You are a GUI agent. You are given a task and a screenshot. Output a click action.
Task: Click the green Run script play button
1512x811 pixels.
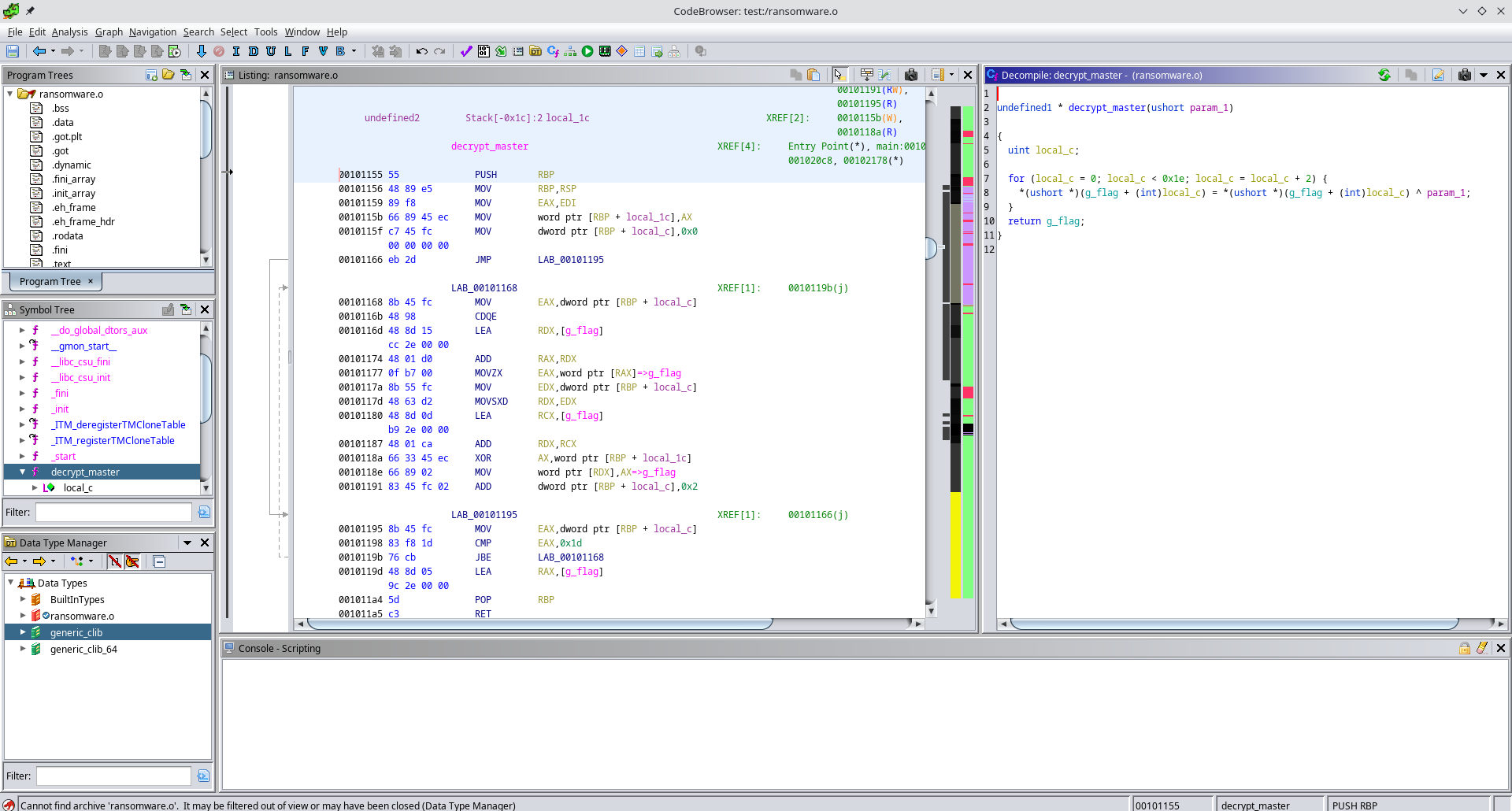(x=587, y=51)
